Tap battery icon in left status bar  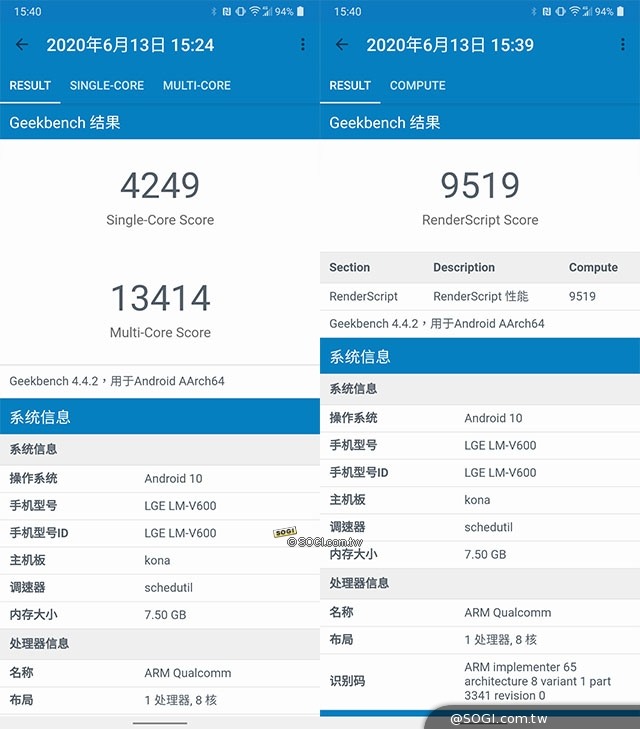click(x=300, y=11)
